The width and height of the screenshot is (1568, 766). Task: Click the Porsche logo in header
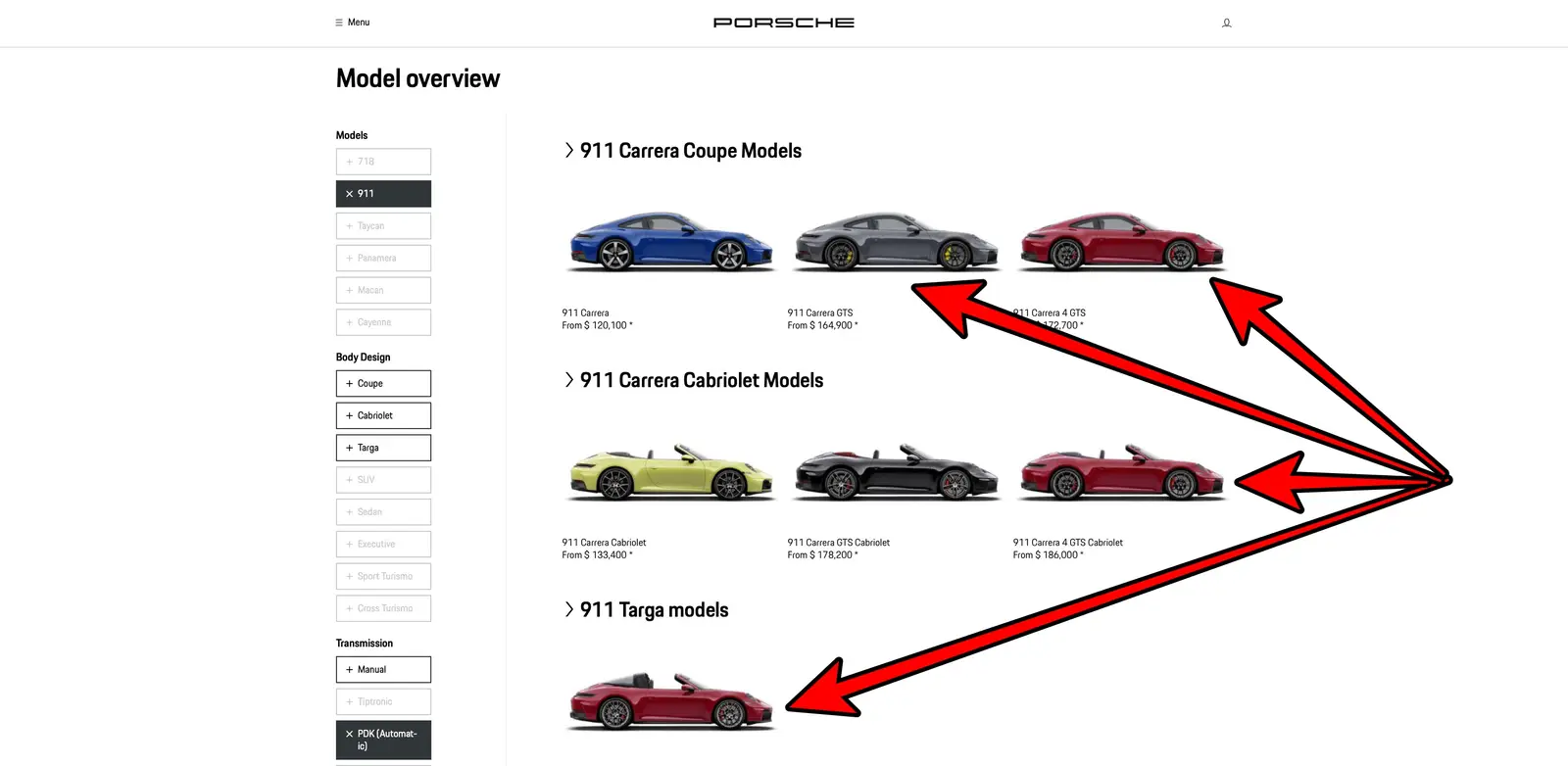pos(783,23)
